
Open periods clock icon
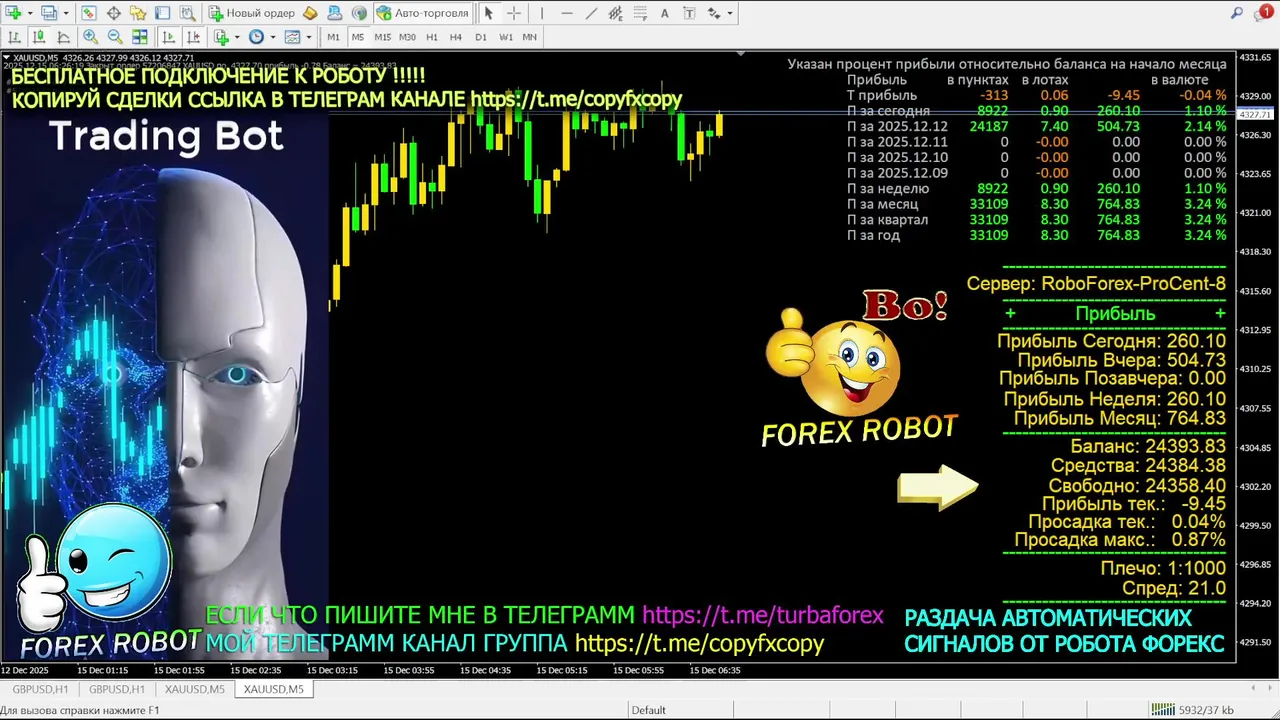coord(256,37)
